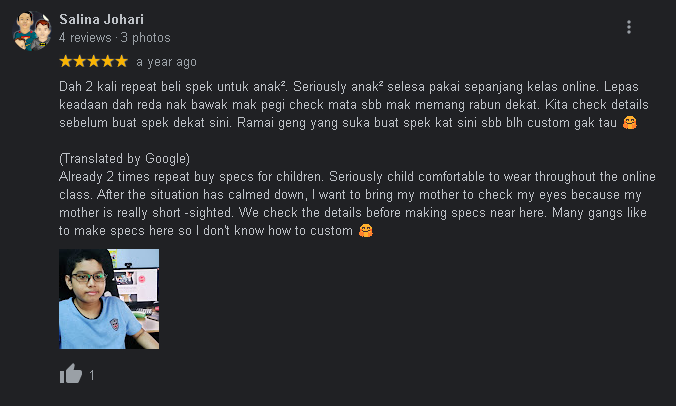The image size is (676, 406).
Task: Open reviewer name Salina Johari
Action: click(101, 19)
